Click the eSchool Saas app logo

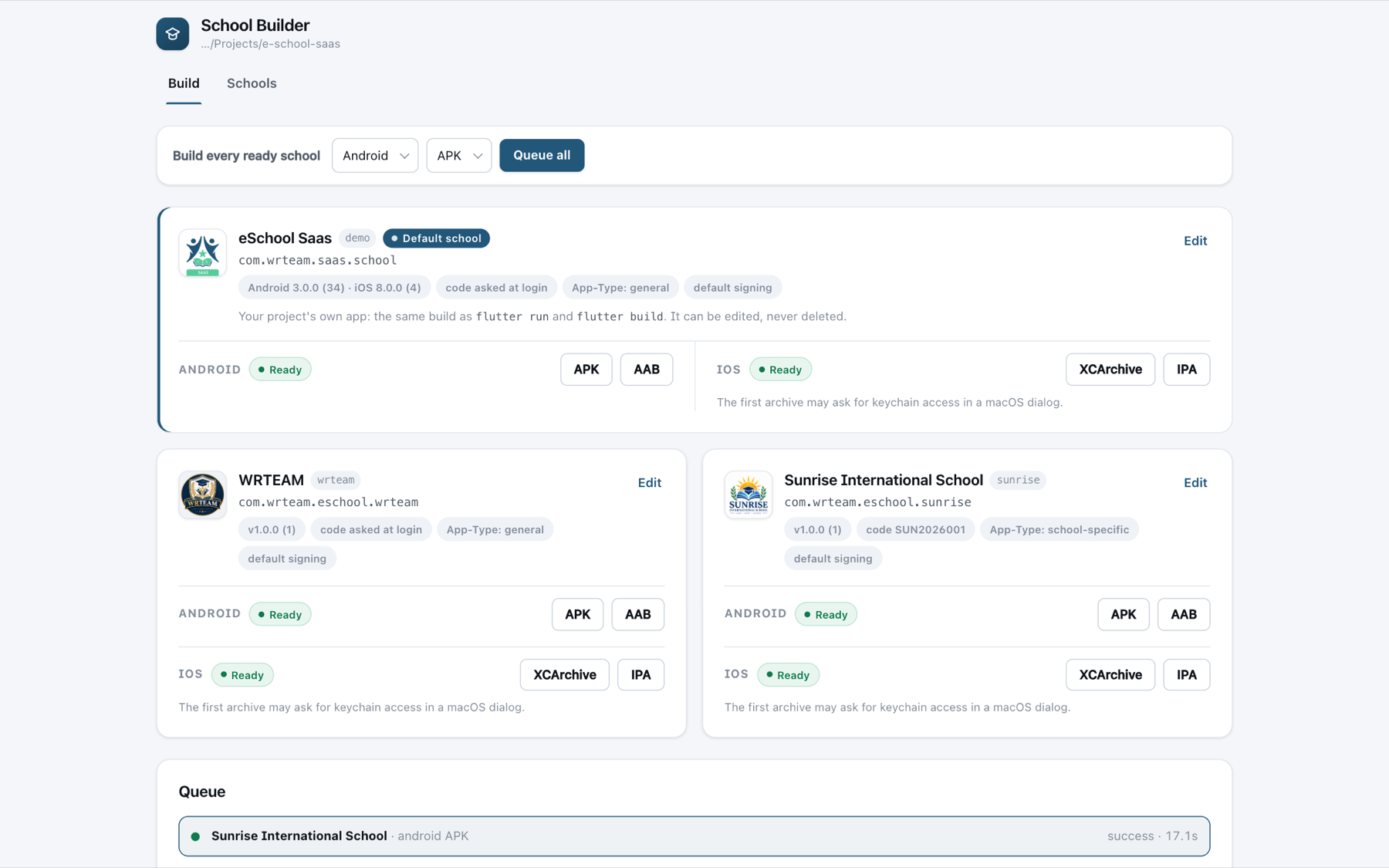pos(202,253)
